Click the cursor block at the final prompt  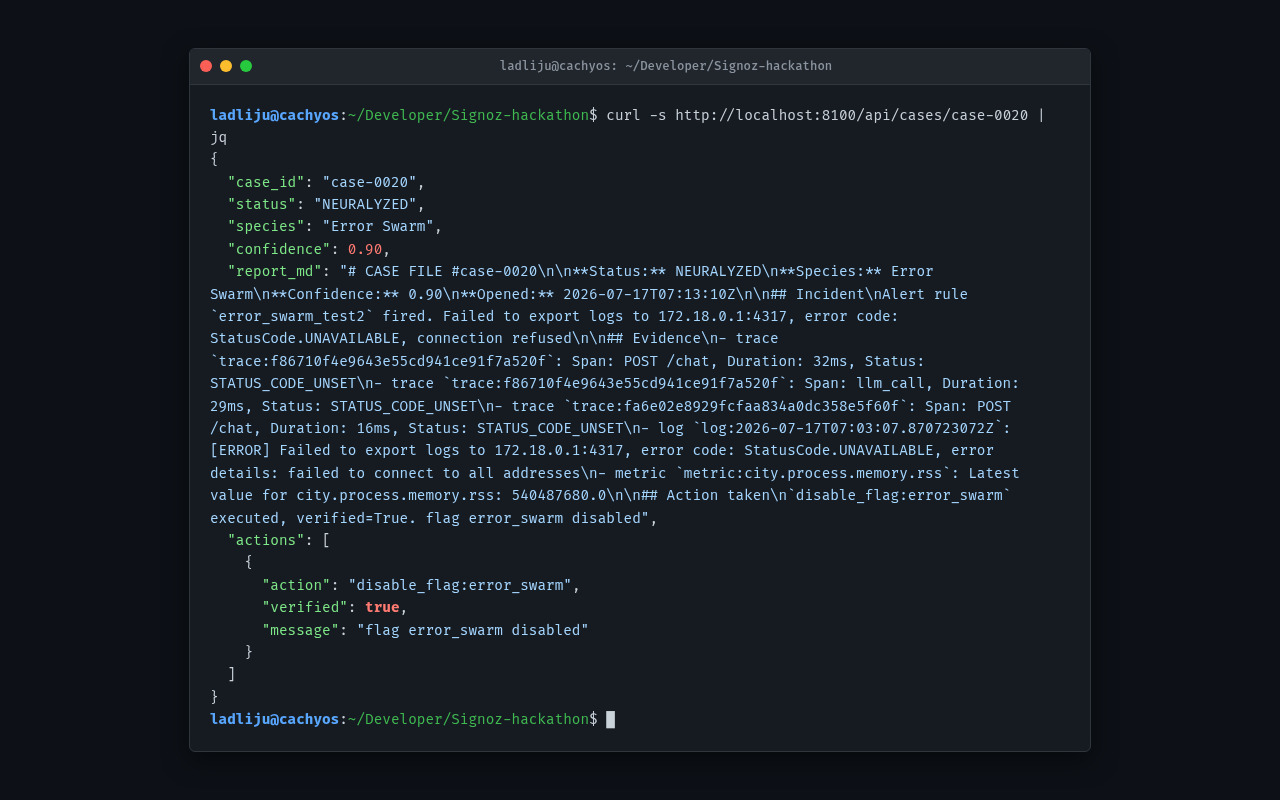point(611,719)
